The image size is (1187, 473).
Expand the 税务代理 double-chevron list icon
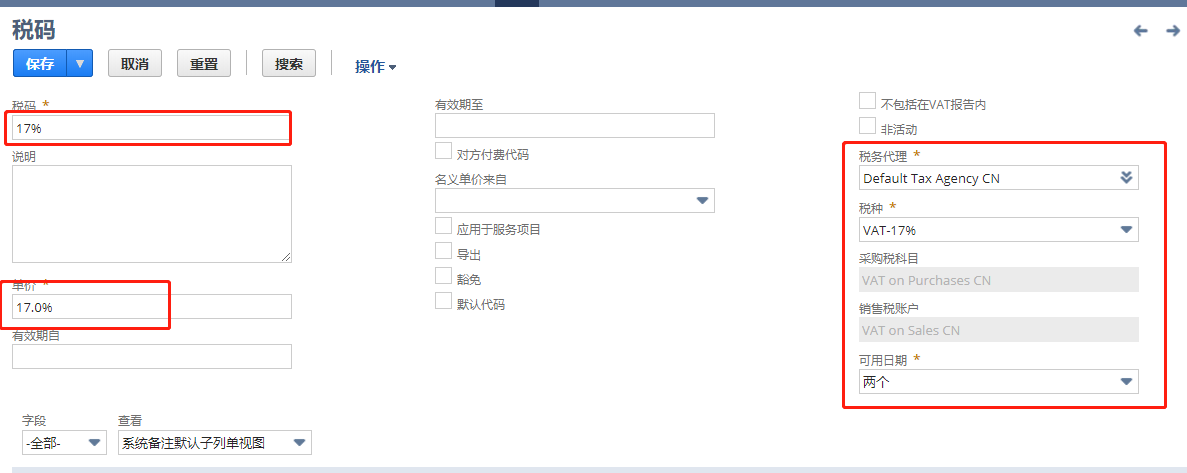tap(1127, 178)
